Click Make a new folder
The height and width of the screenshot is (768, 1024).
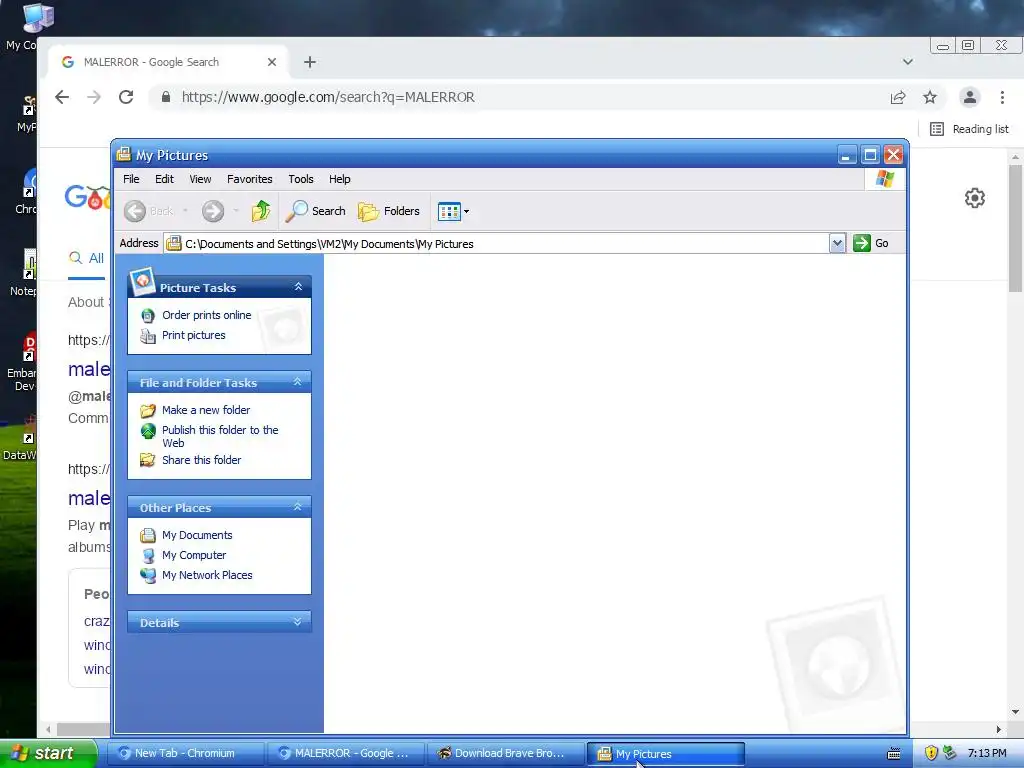click(206, 410)
